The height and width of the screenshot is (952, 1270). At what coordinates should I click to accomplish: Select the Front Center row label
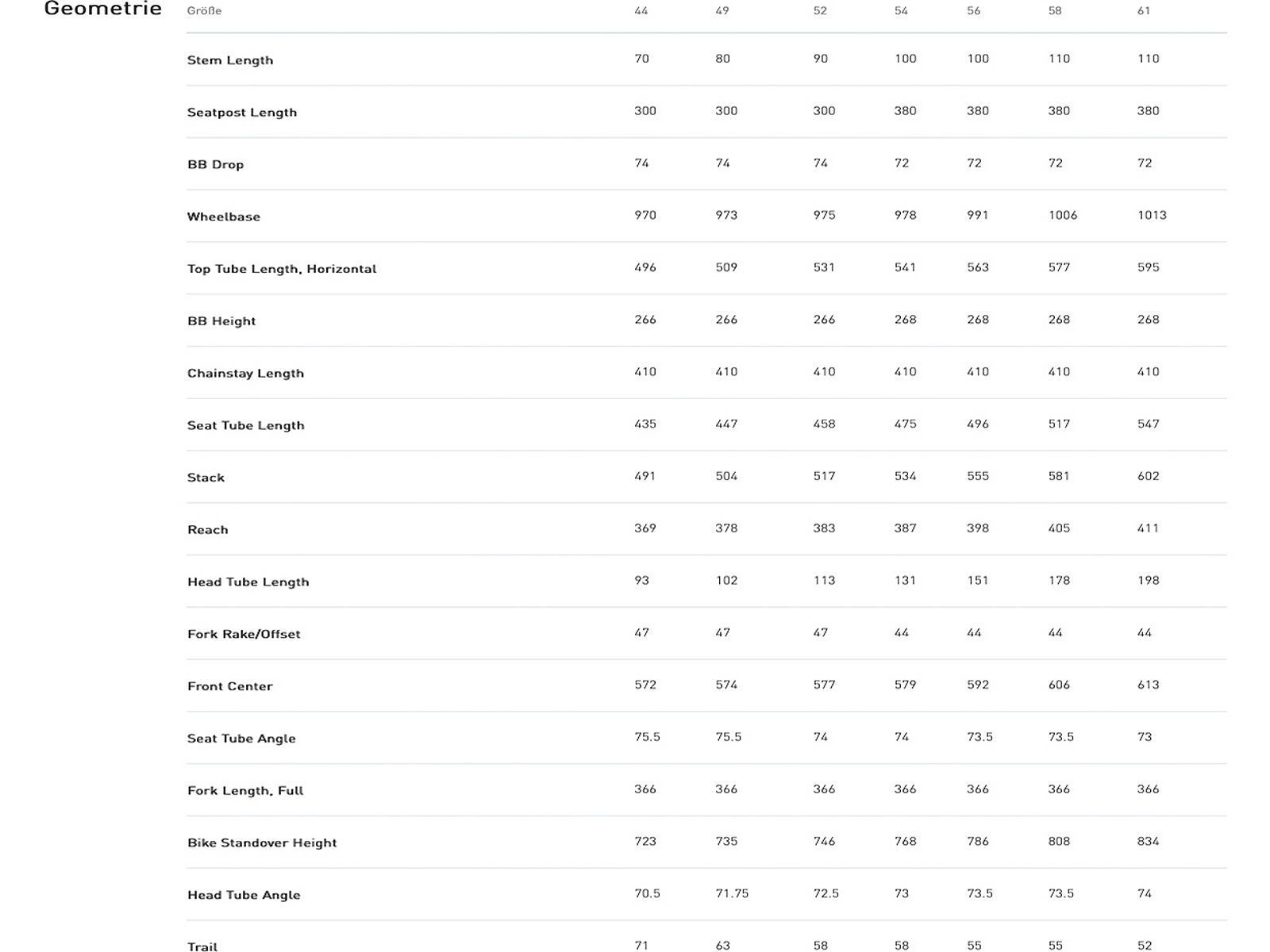[x=230, y=686]
